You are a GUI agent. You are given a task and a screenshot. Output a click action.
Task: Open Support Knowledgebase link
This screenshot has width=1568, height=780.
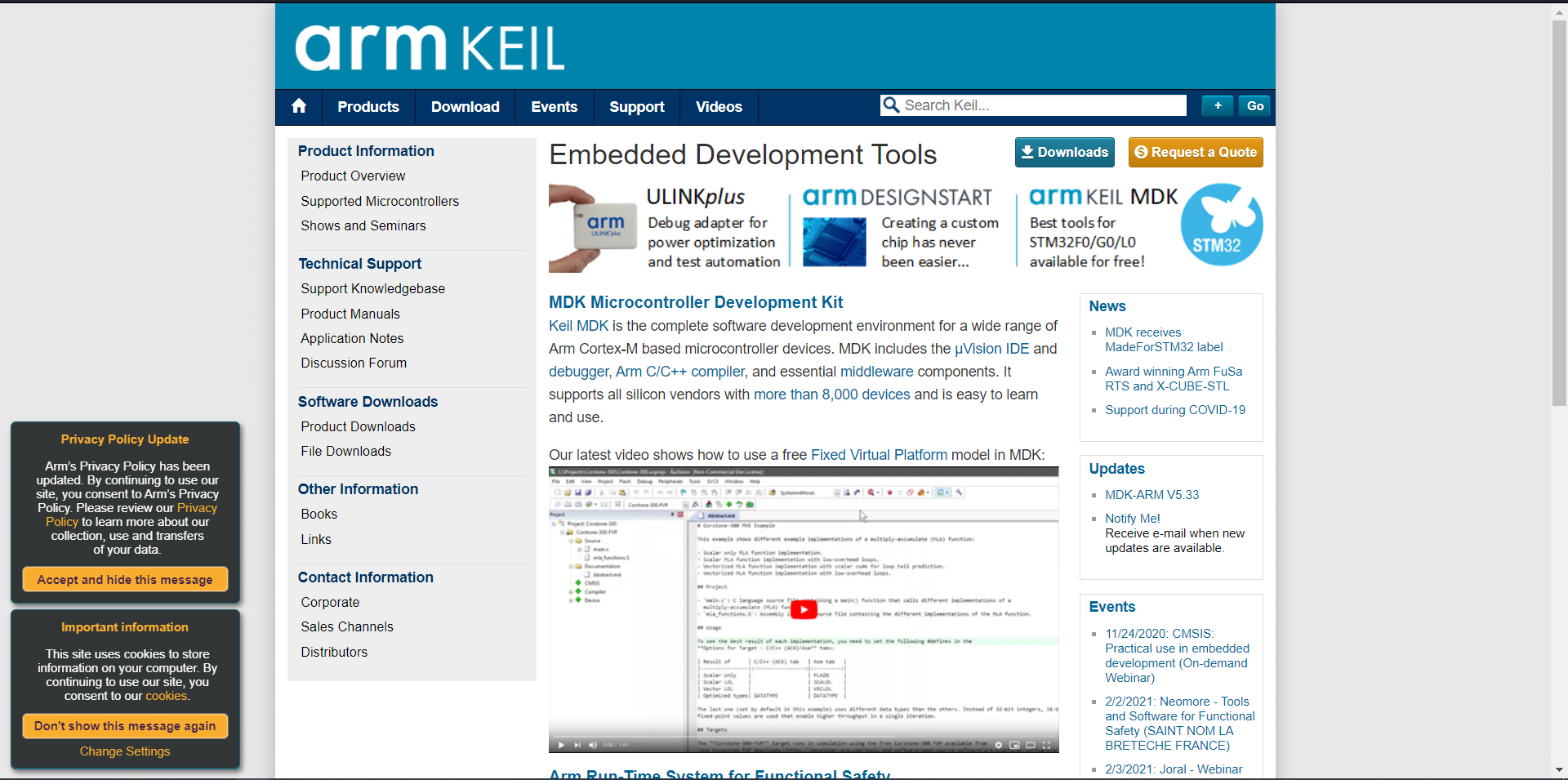(x=373, y=288)
